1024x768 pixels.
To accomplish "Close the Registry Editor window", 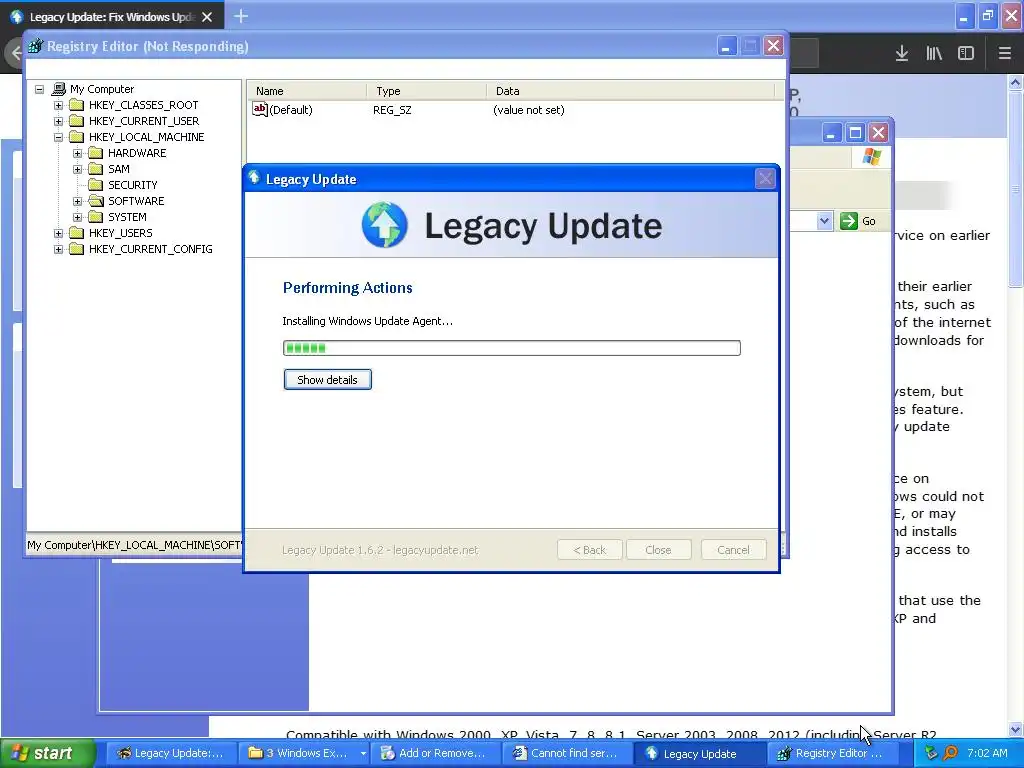I will click(x=773, y=46).
